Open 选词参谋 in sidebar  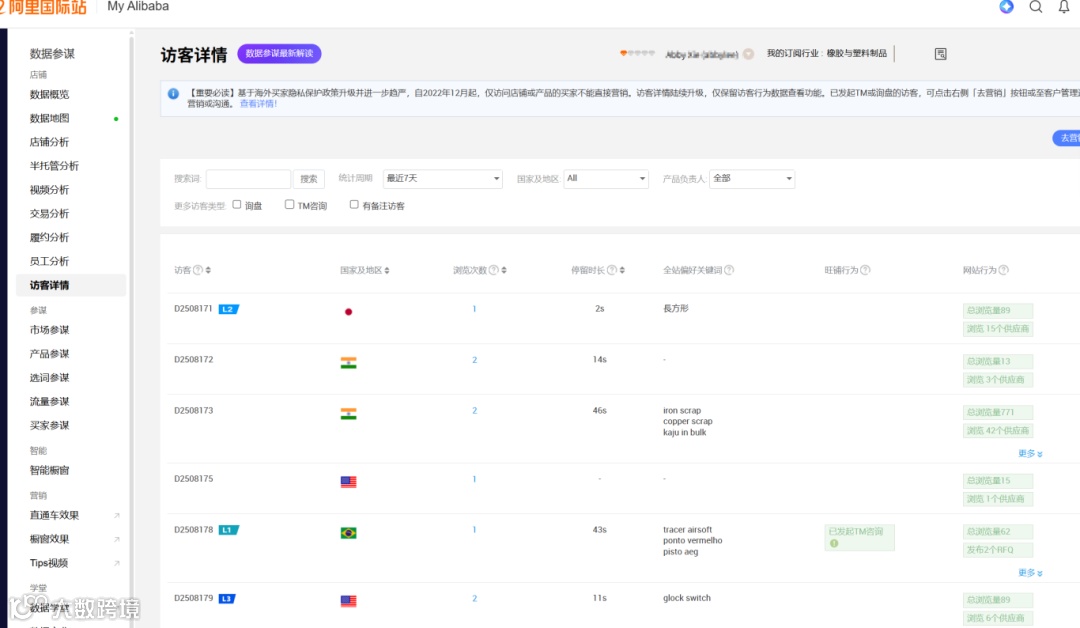pyautogui.click(x=50, y=378)
